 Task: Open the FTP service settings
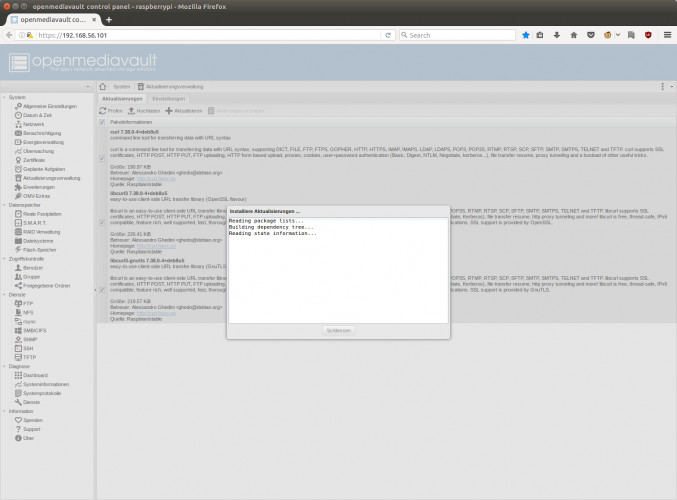coord(24,304)
